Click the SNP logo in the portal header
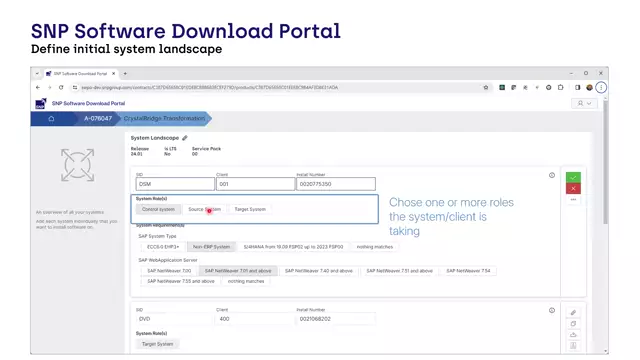Image resolution: width=640 pixels, height=360 pixels. tap(41, 104)
